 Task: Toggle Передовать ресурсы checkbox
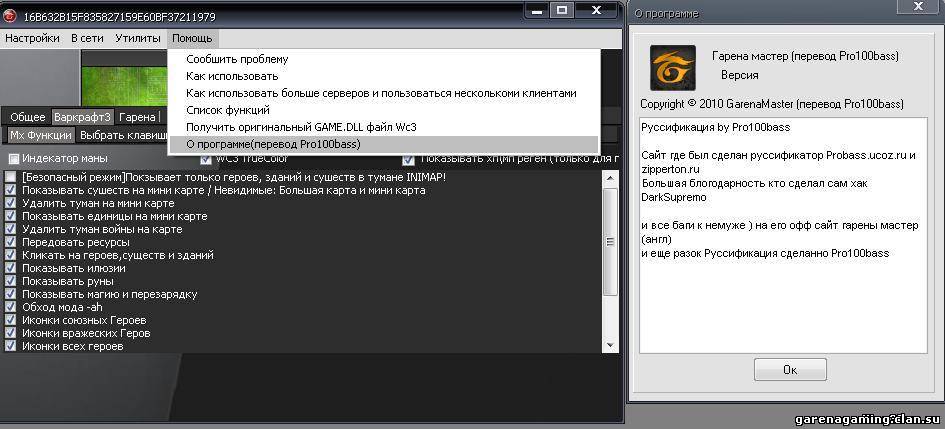coord(10,242)
